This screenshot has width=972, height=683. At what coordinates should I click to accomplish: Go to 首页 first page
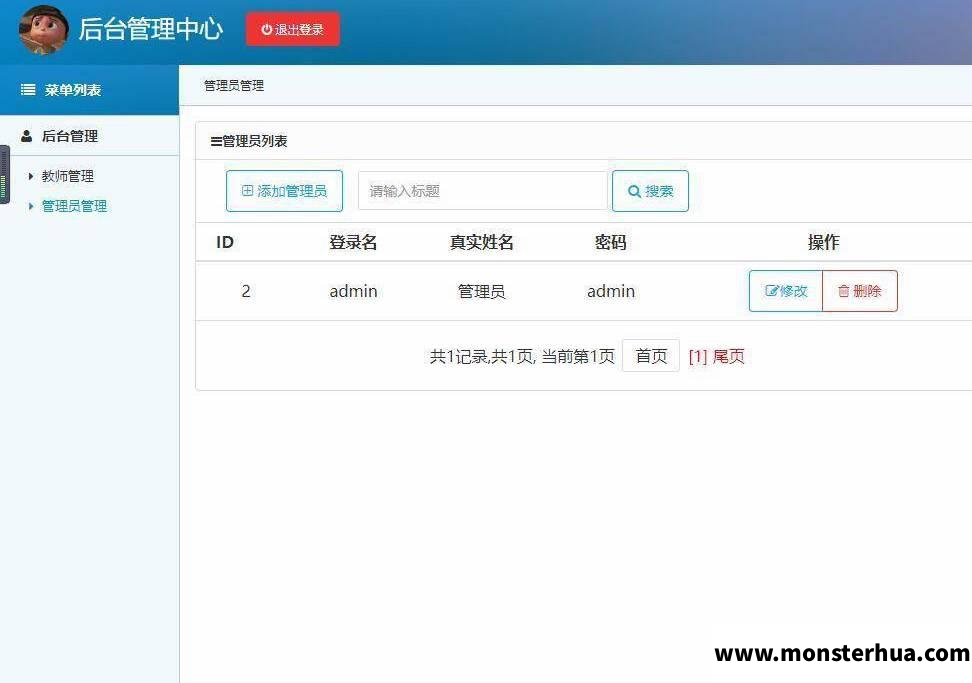click(651, 356)
